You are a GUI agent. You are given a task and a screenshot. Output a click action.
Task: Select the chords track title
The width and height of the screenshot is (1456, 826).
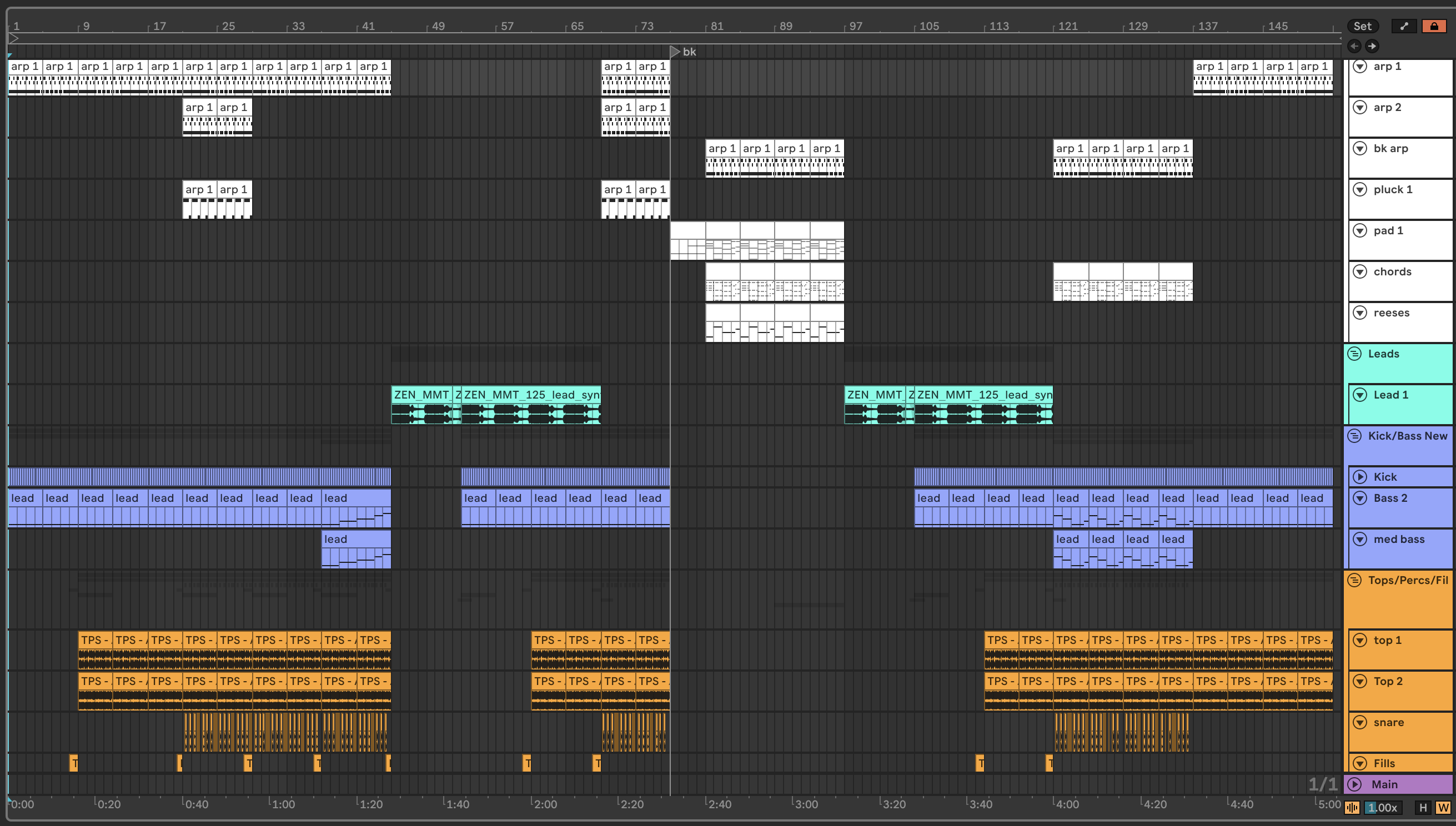click(1393, 272)
